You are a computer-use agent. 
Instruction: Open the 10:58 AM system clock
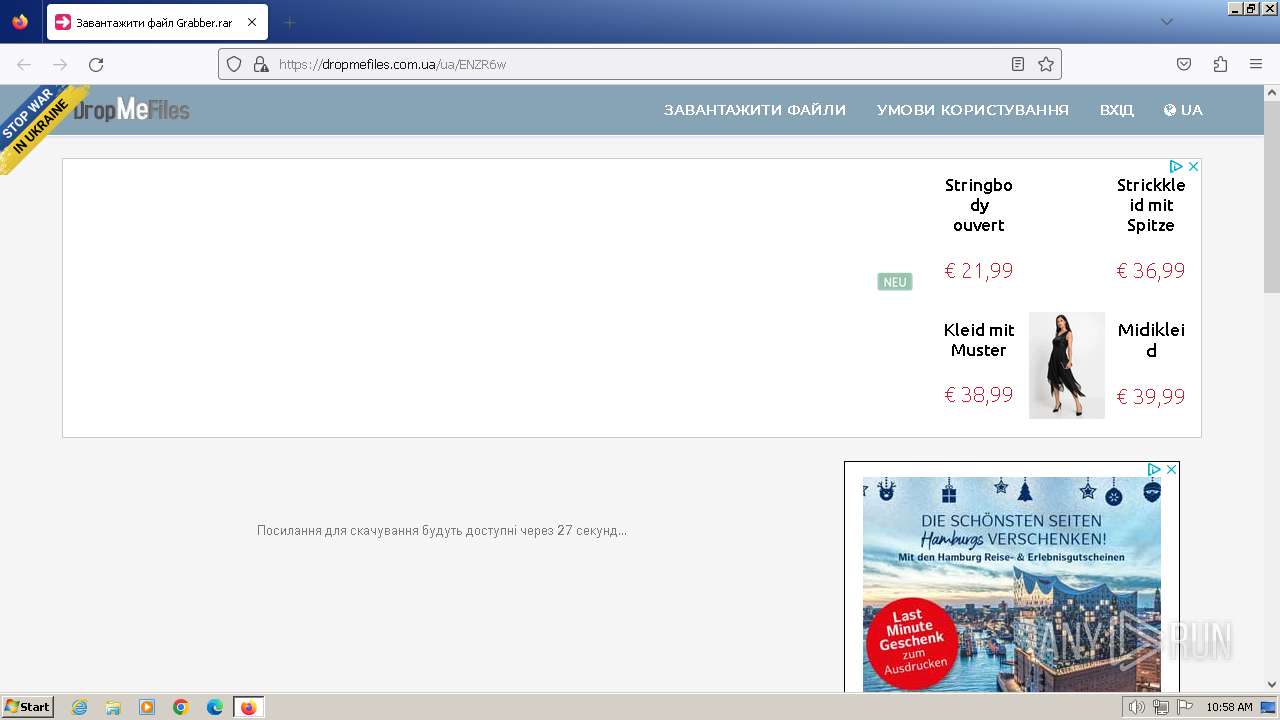coord(1229,707)
